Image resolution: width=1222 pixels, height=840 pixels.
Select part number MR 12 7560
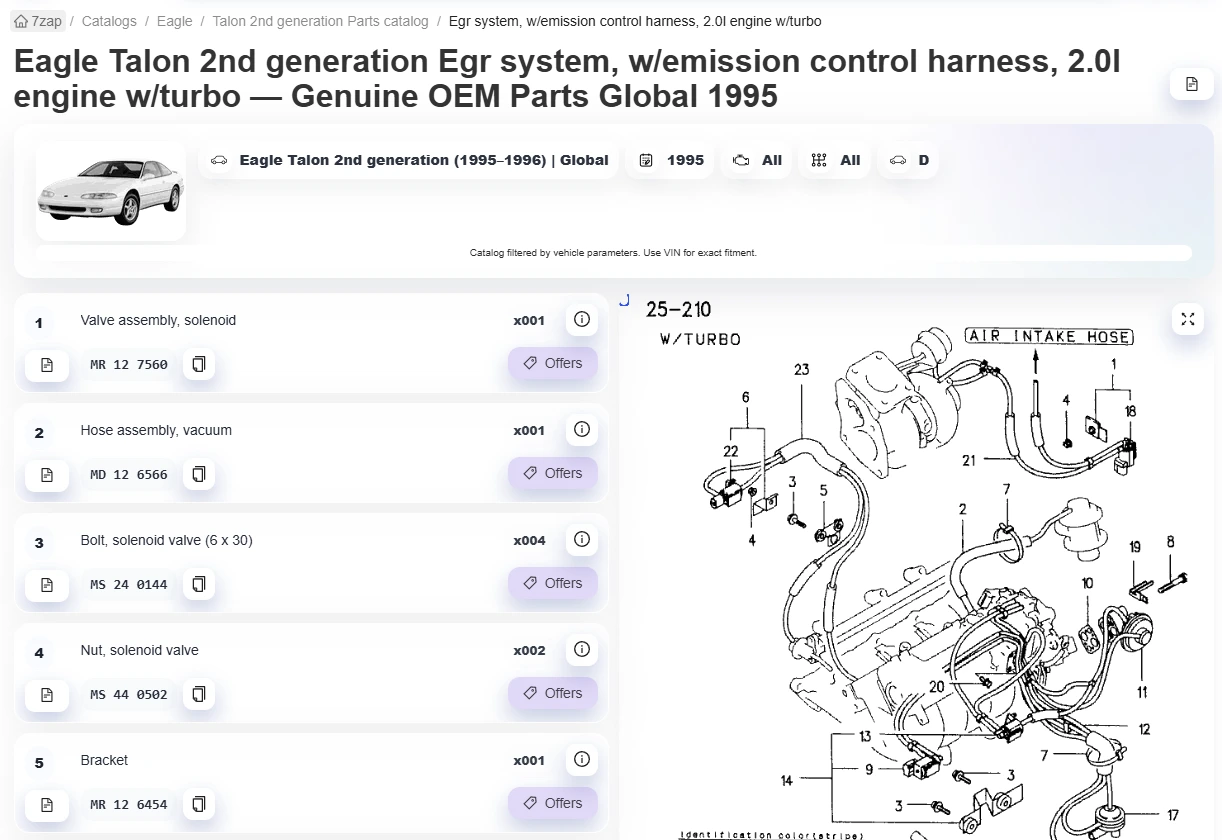pyautogui.click(x=129, y=365)
